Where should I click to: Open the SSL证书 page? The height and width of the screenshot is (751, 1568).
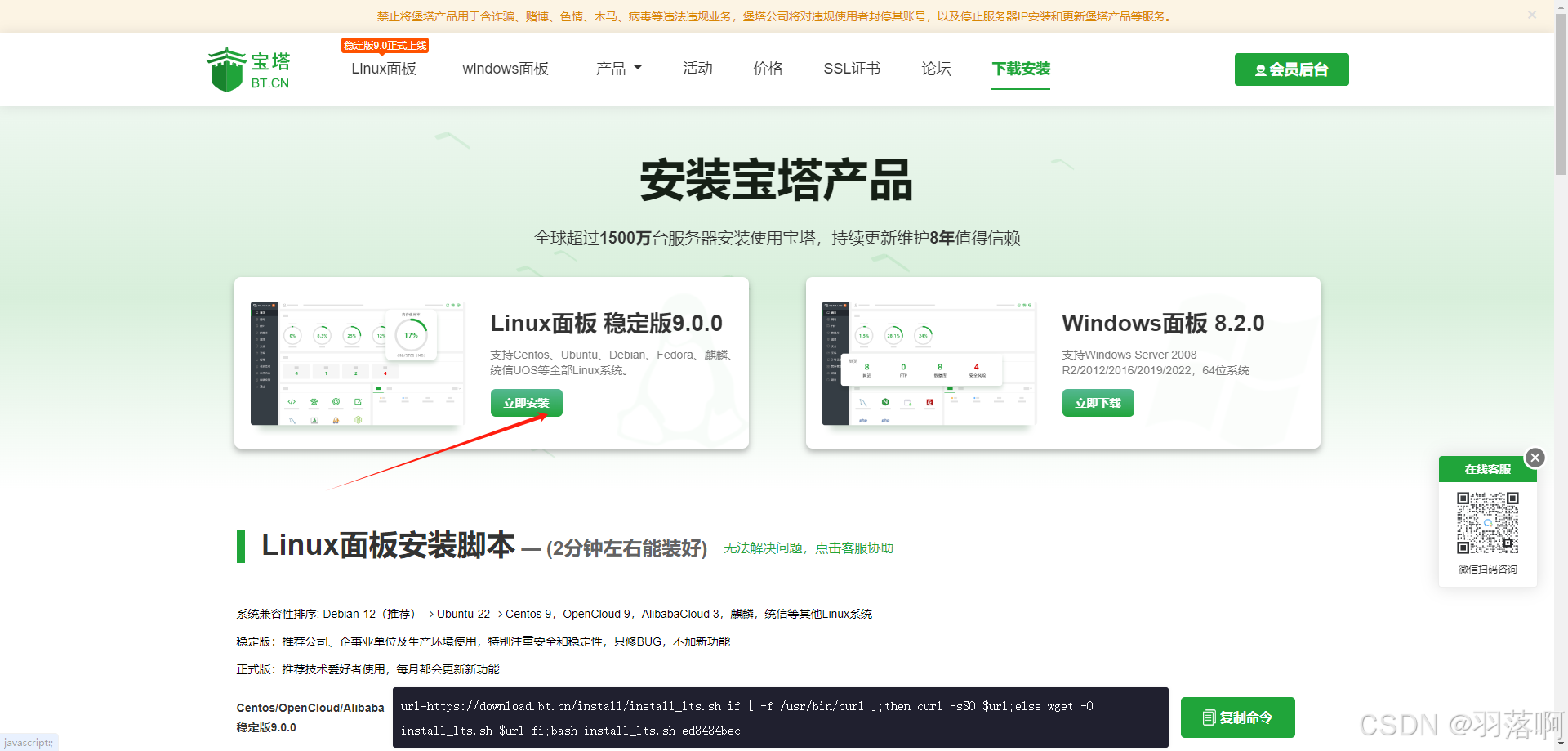tap(852, 69)
